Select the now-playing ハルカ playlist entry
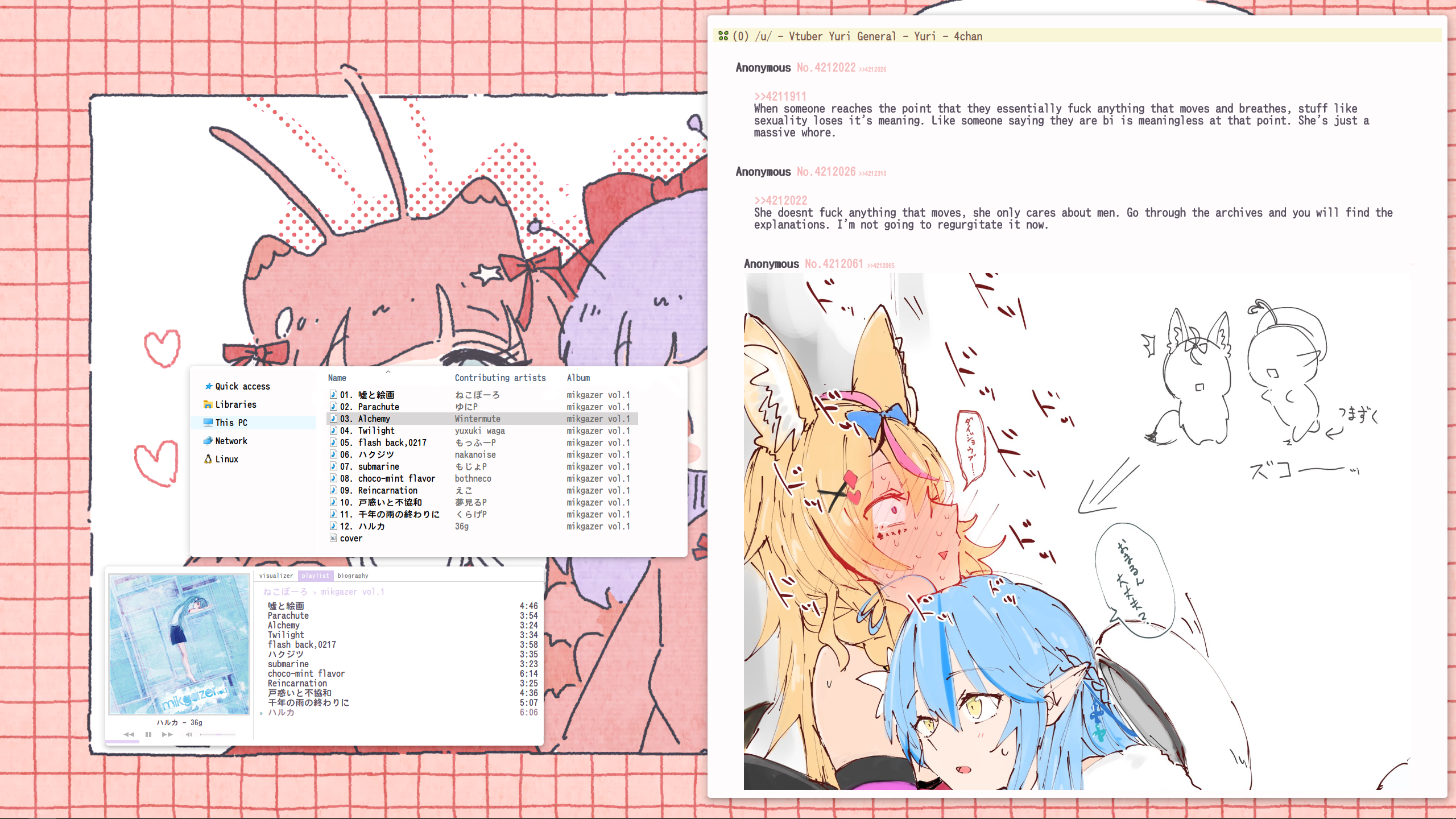The width and height of the screenshot is (1456, 819). [398, 712]
